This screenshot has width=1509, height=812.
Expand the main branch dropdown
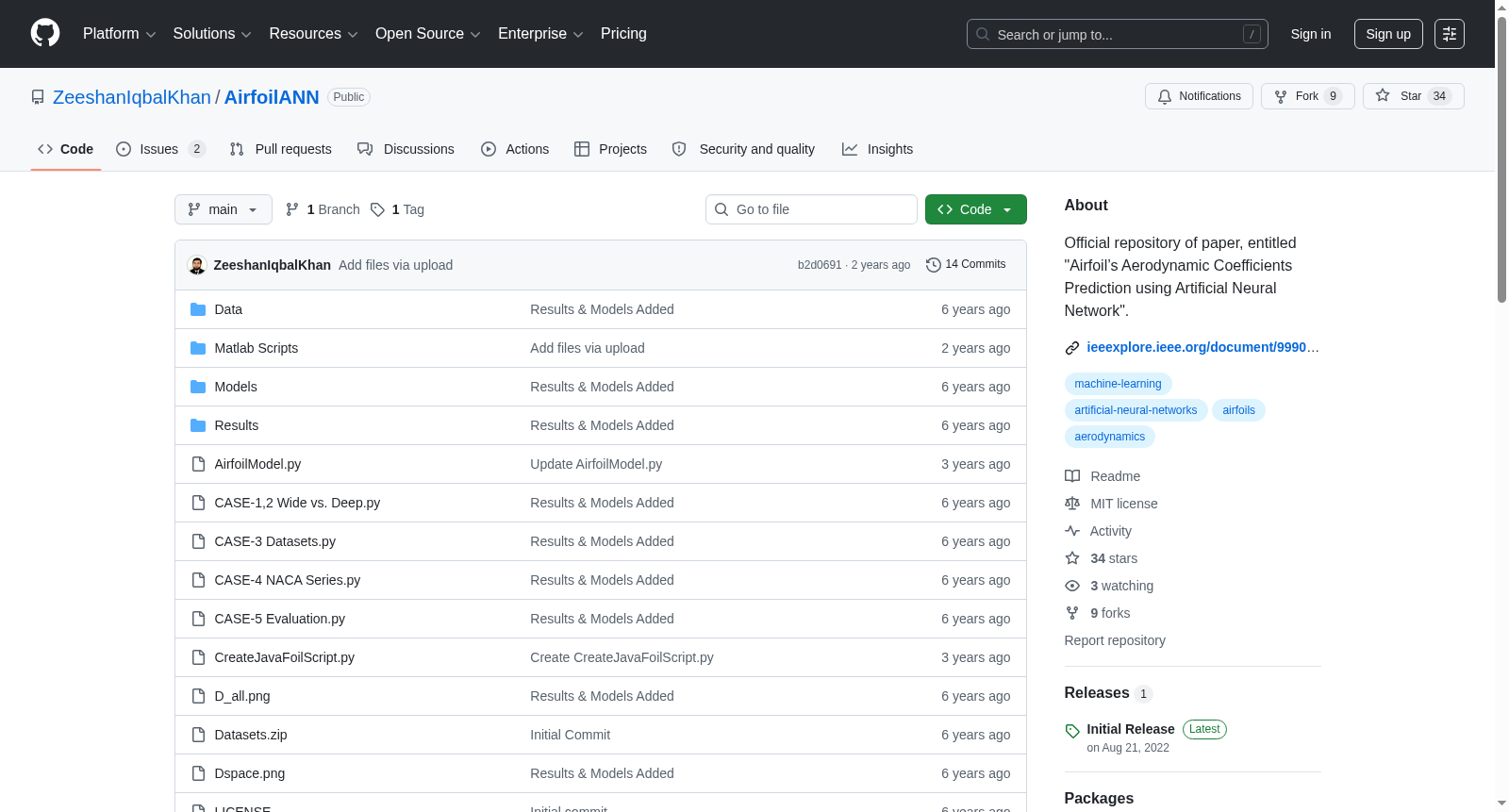223,209
